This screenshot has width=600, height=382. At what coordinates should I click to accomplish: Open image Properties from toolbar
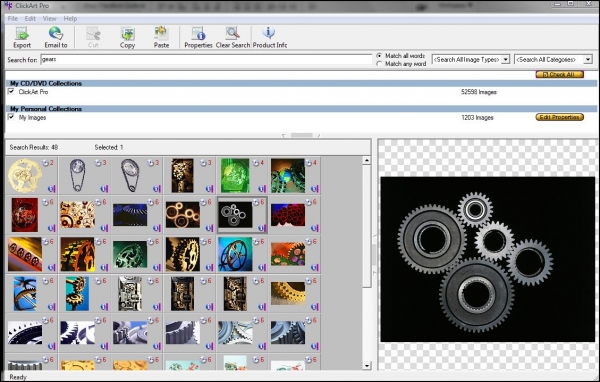(x=198, y=37)
